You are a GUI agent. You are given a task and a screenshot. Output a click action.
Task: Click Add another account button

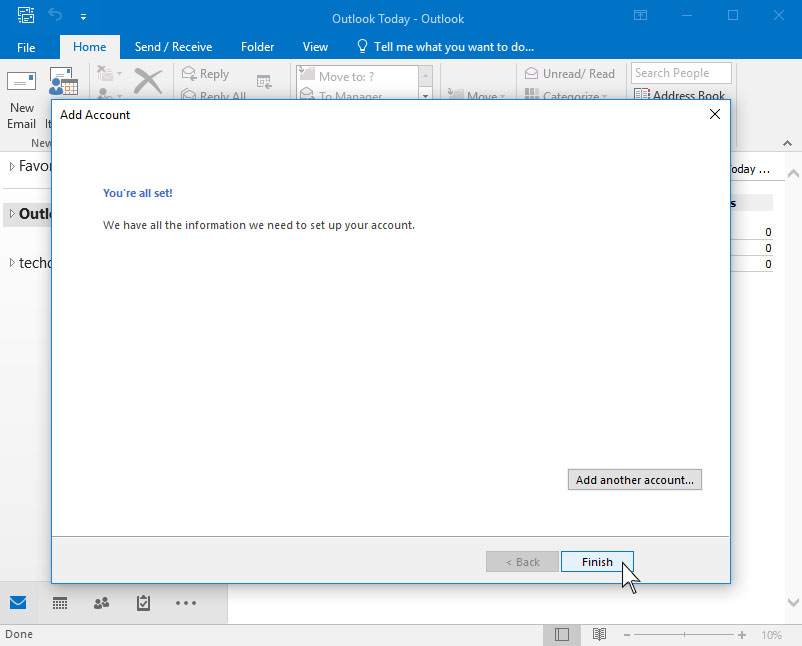[635, 480]
